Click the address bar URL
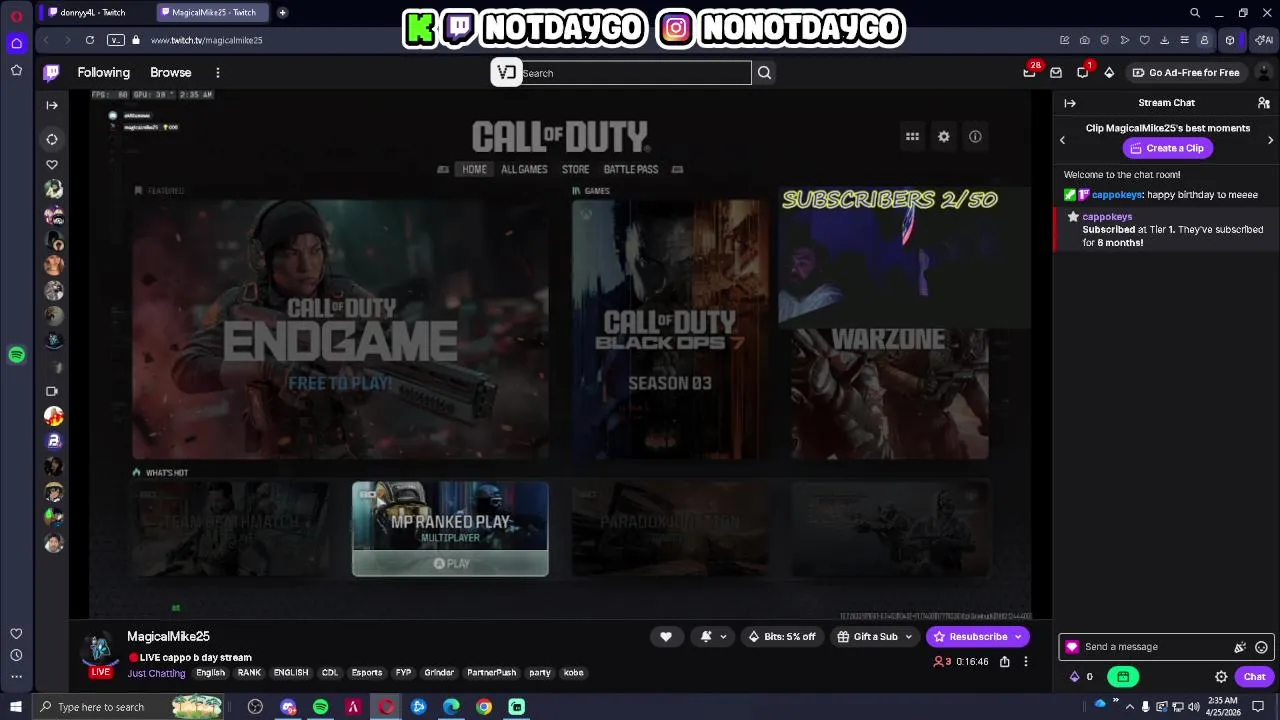1280x720 pixels. [206, 40]
